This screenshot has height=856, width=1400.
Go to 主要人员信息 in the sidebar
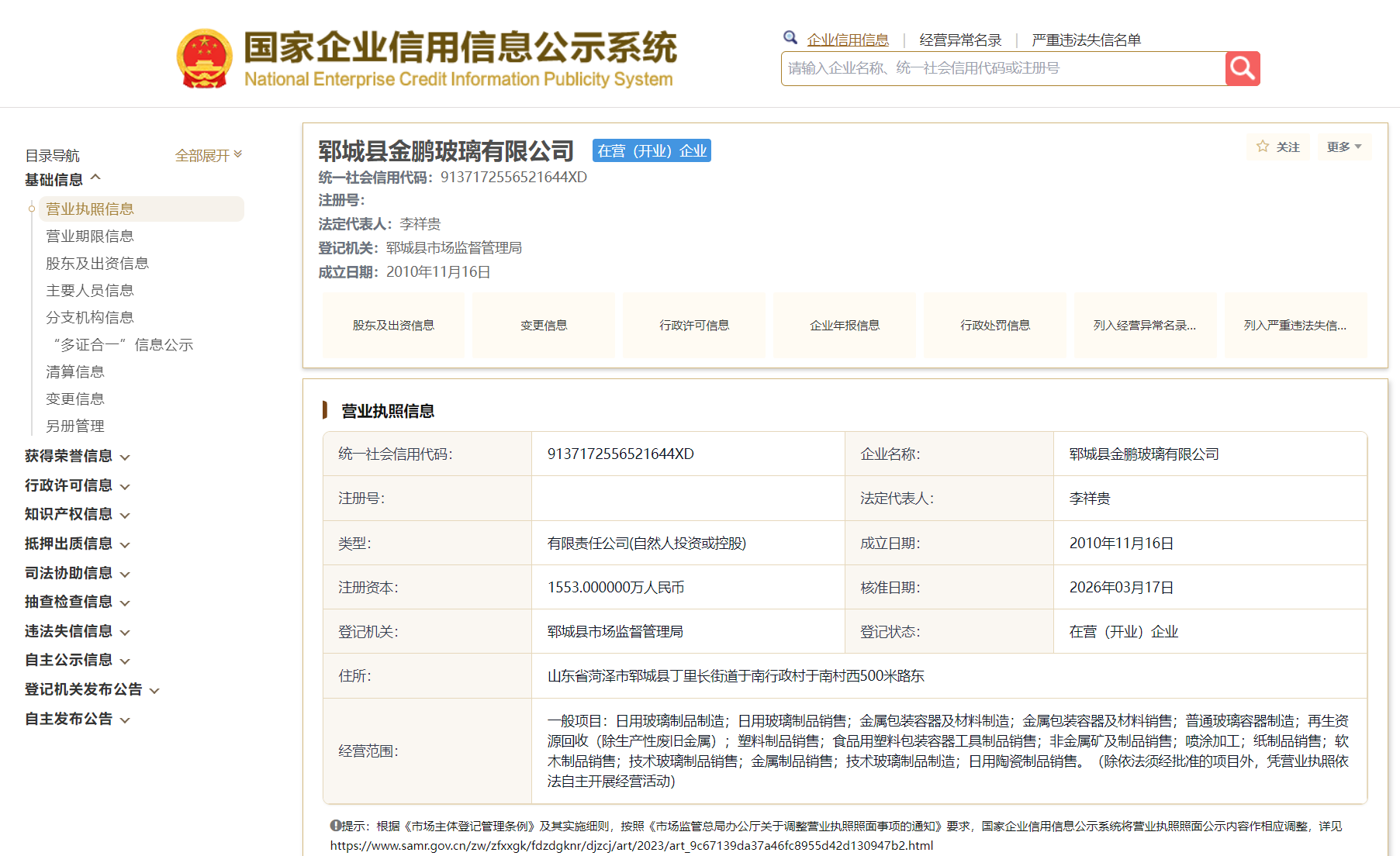90,290
